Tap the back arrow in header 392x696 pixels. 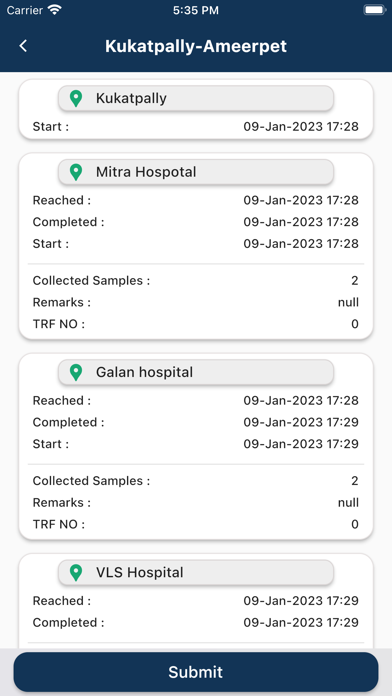click(x=23, y=46)
